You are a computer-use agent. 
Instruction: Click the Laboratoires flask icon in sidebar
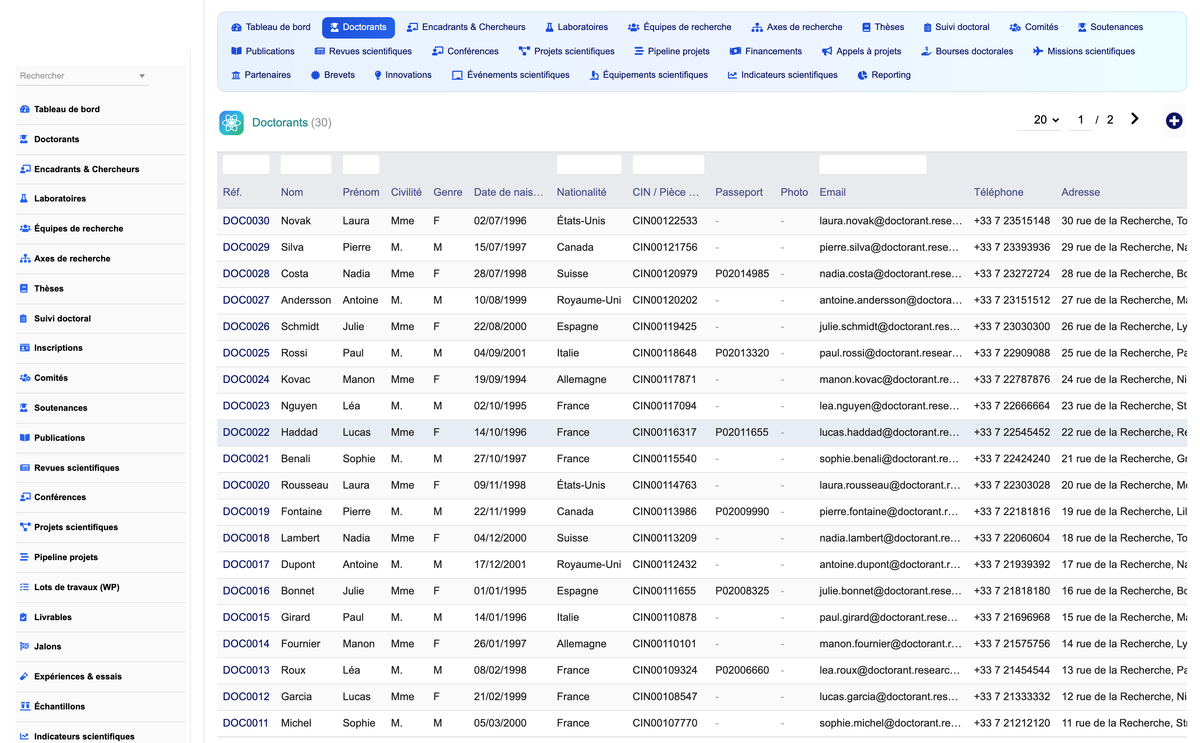pyautogui.click(x=25, y=199)
